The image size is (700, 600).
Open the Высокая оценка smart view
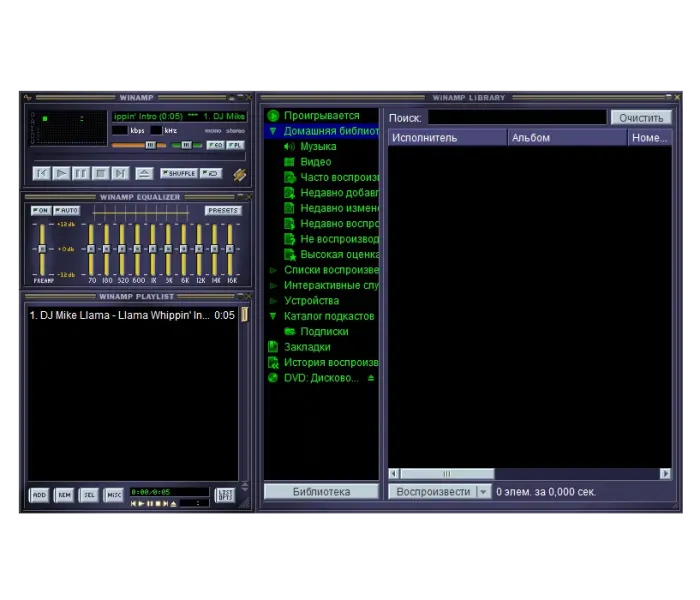pos(331,254)
